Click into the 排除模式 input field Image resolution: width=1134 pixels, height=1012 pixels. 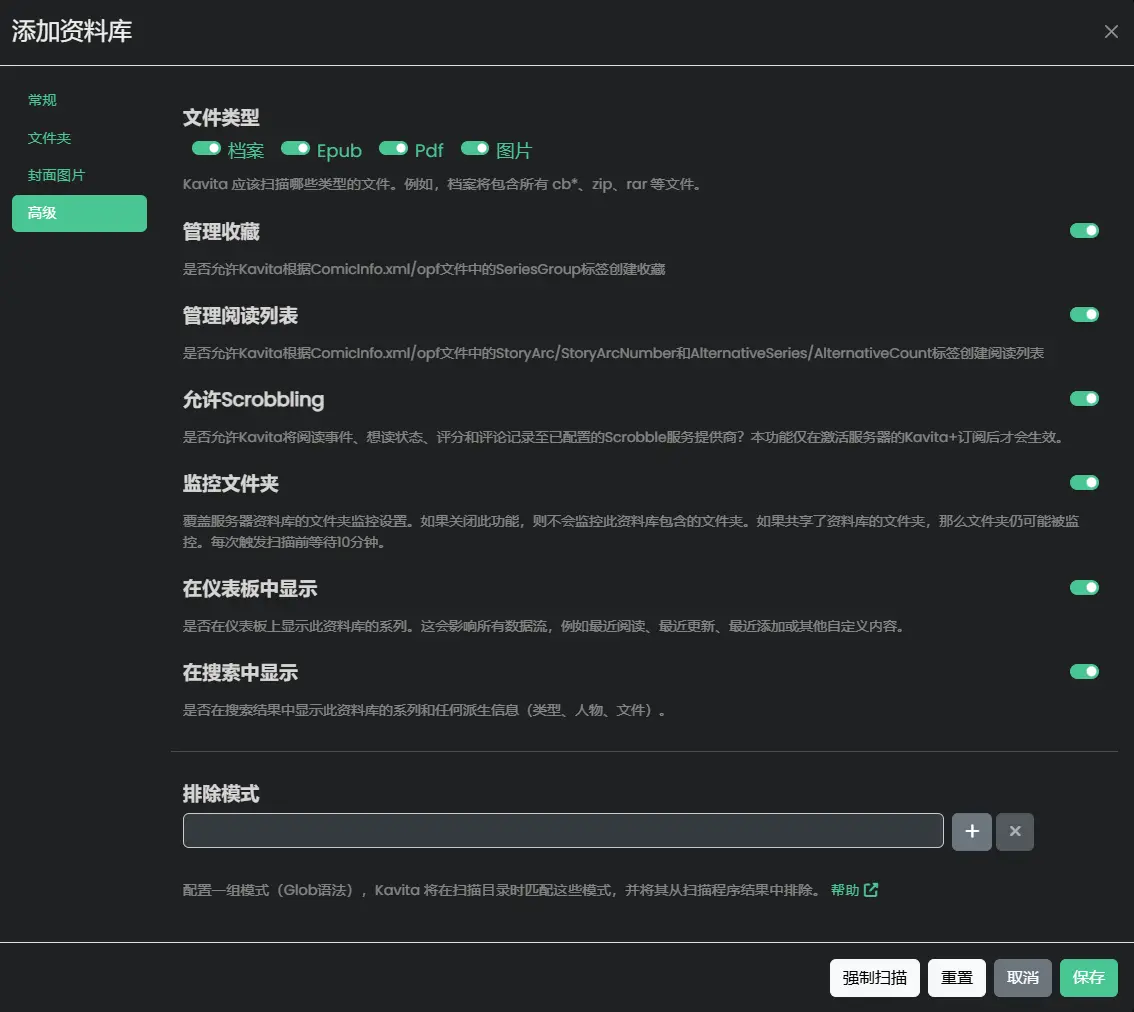coord(563,831)
